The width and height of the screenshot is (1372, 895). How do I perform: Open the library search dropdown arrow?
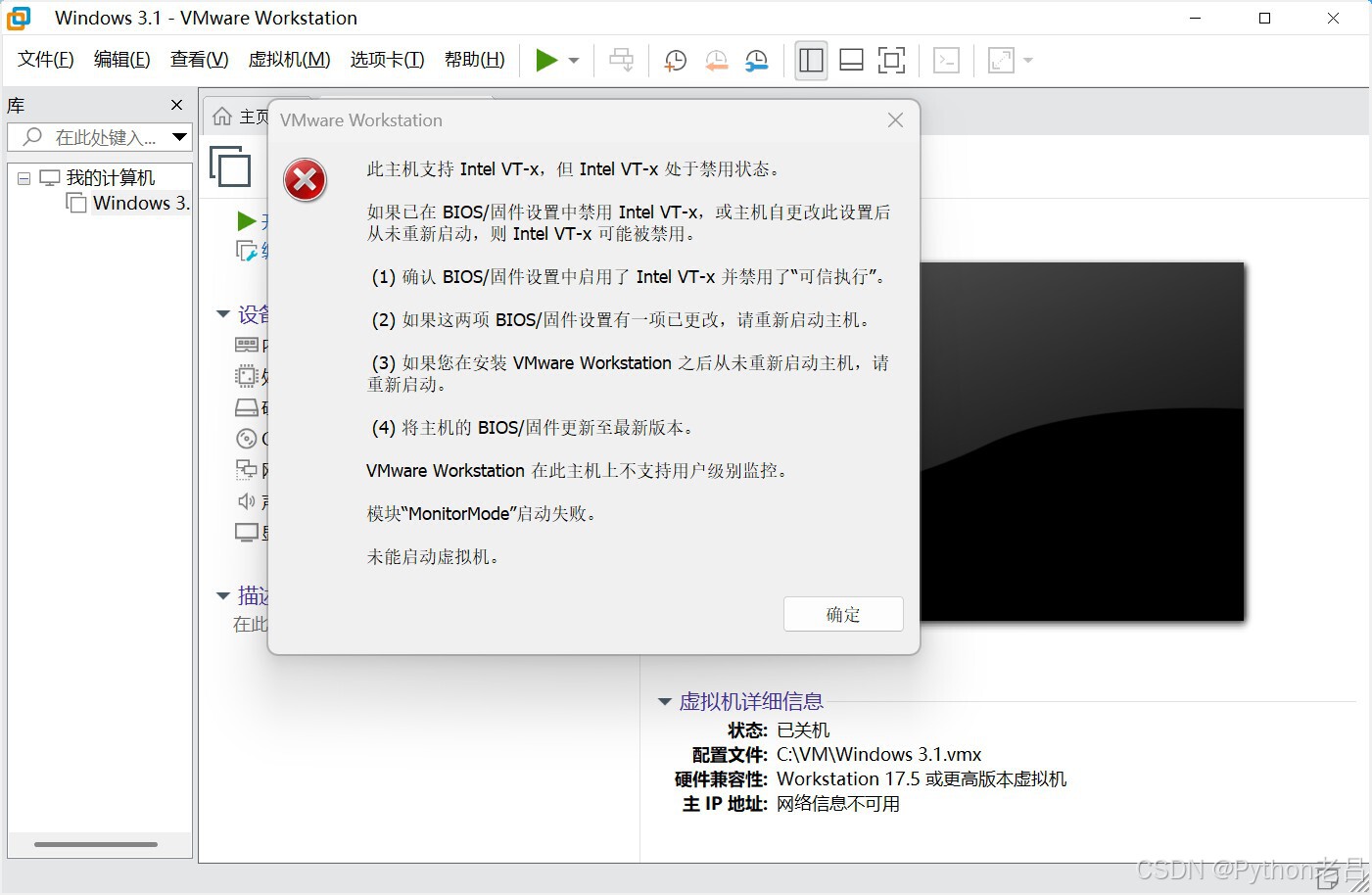coord(179,137)
